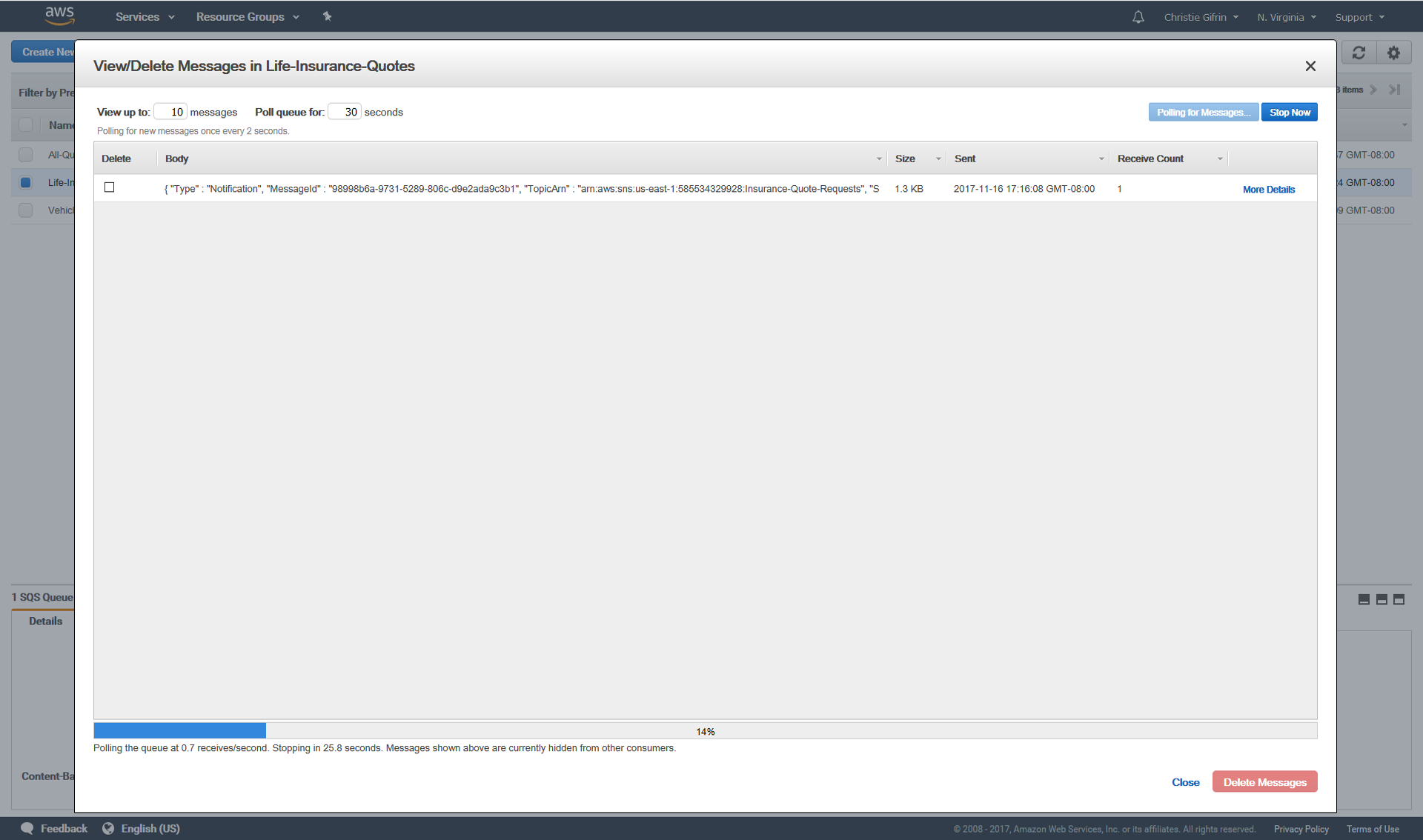Toggle the Vehicle queue checkbox

(x=26, y=210)
